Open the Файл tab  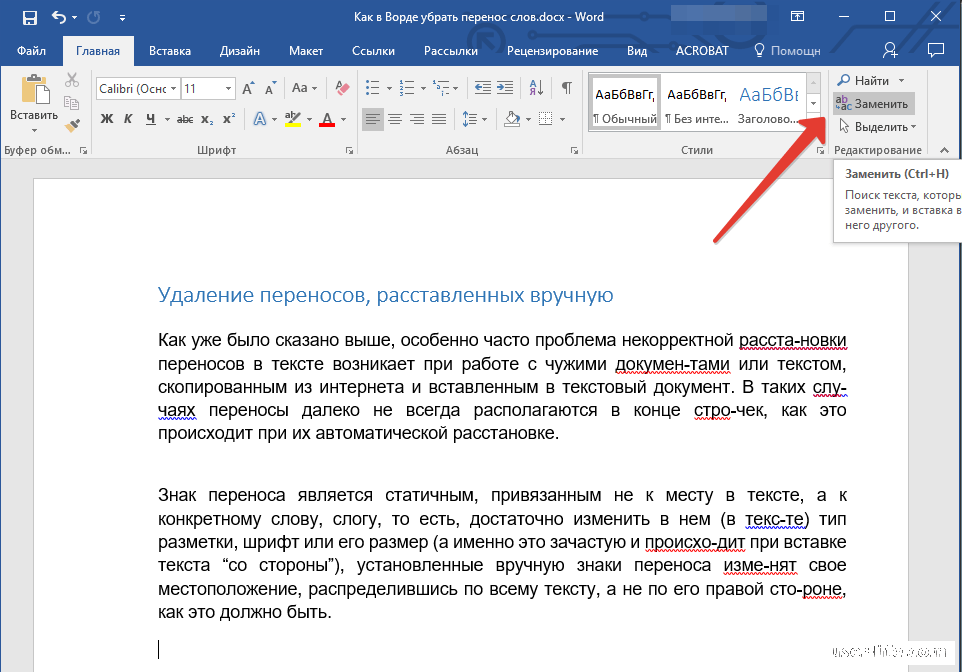pos(31,51)
